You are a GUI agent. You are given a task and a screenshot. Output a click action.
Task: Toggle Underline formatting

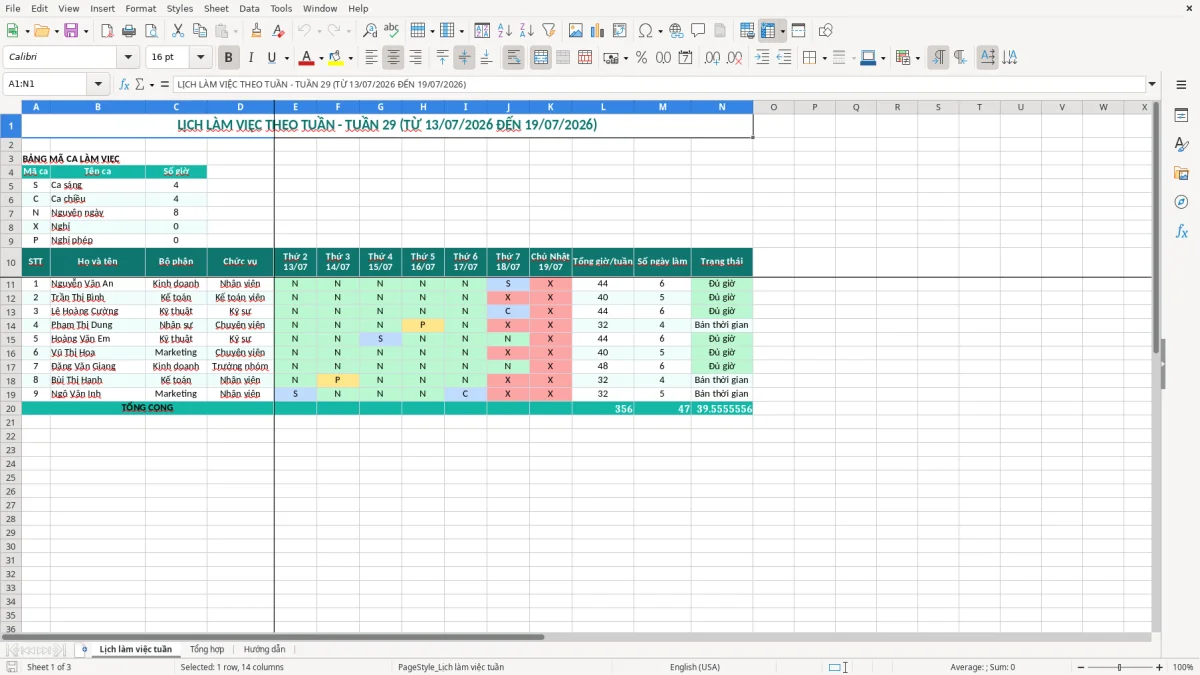pyautogui.click(x=271, y=58)
